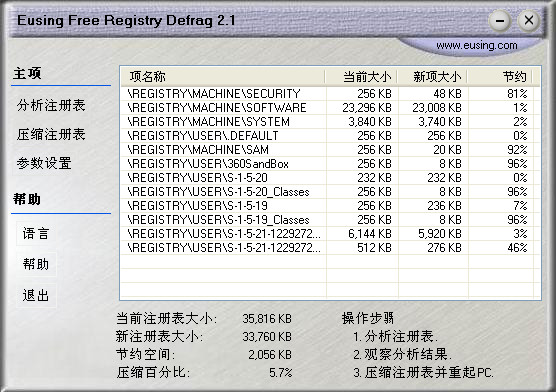Image resolution: width=556 pixels, height=392 pixels.
Task: Click 压缩注册表 in the sidebar
Action: click(x=51, y=134)
